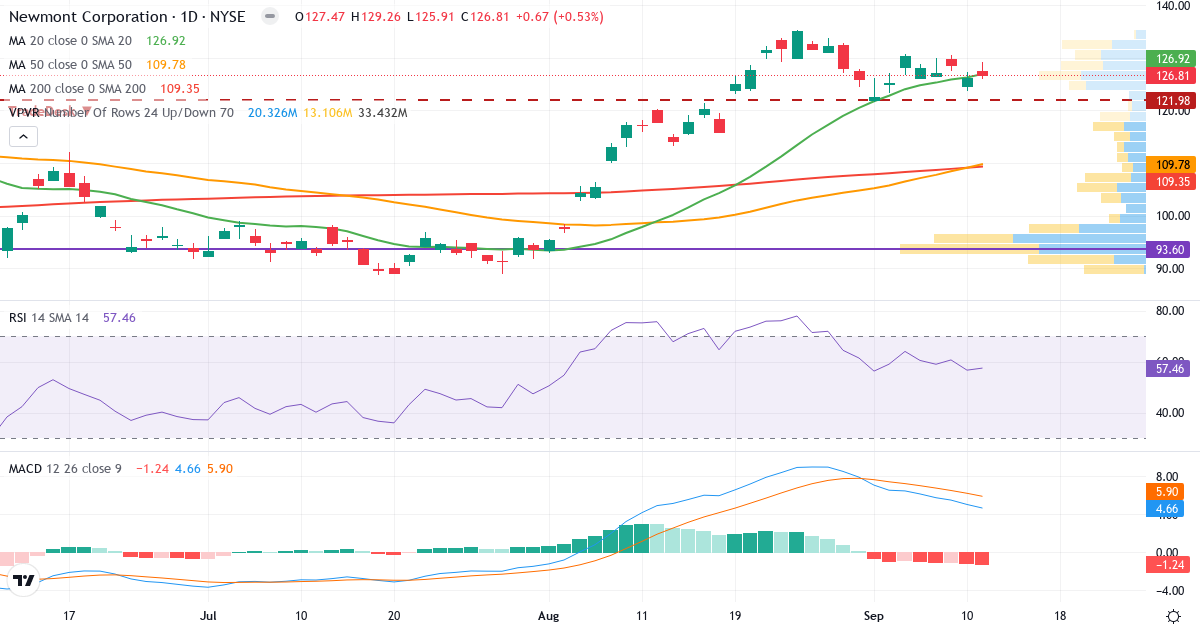
Task: Open chart settings gear at bottom right
Action: 1172,616
